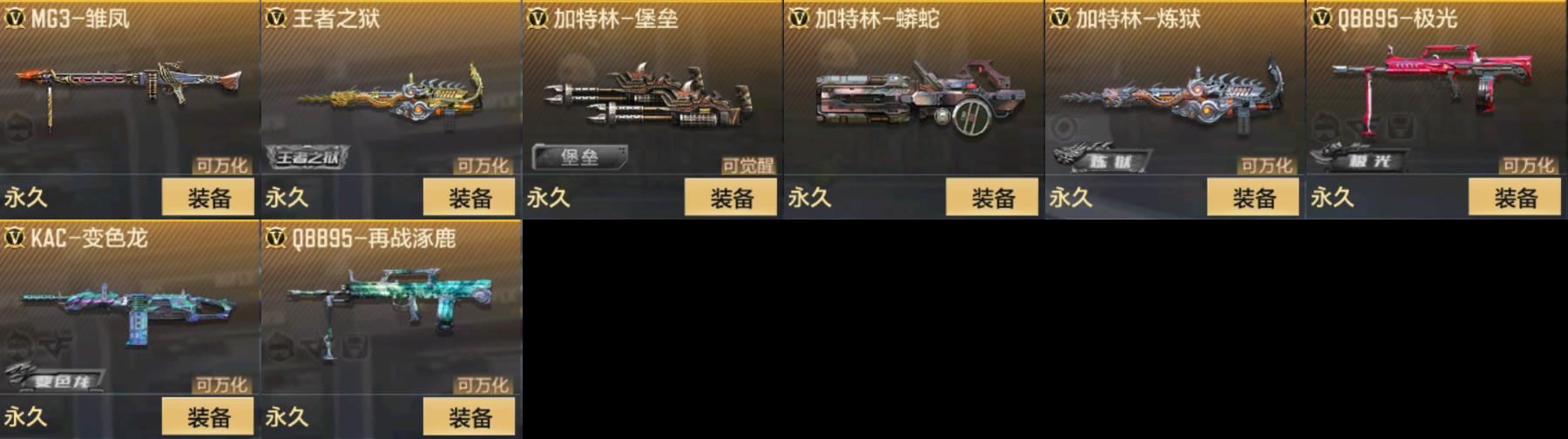Equip the 加特林-蟒蛇 weapon
This screenshot has width=1568, height=439.
pyautogui.click(x=992, y=198)
